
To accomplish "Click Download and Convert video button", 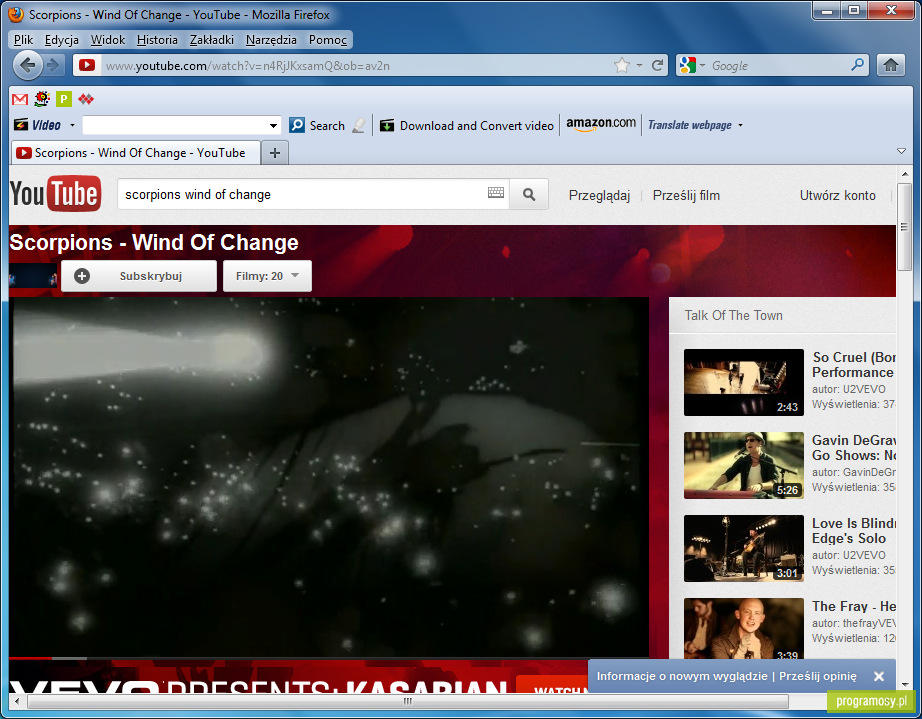I will [x=467, y=126].
